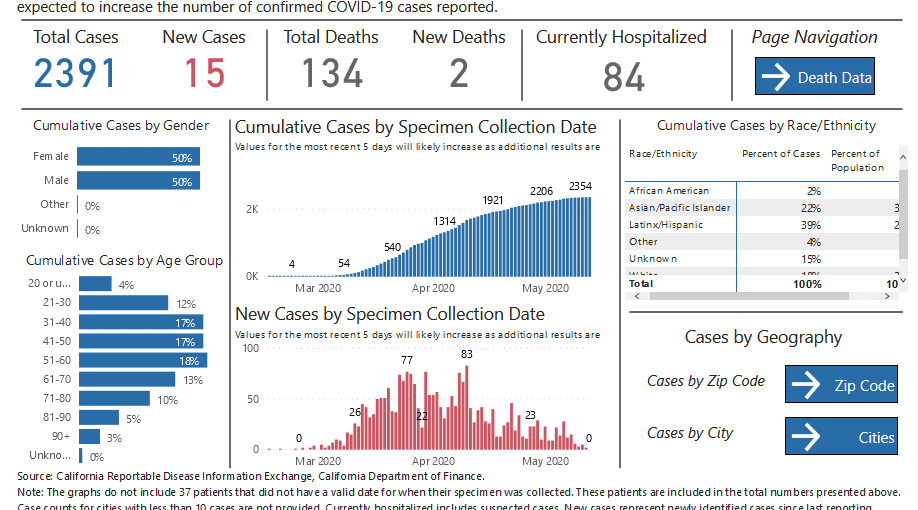Screen dimensions: 918x510
Task: Sort by Percent of Cases header
Action: [x=781, y=154]
